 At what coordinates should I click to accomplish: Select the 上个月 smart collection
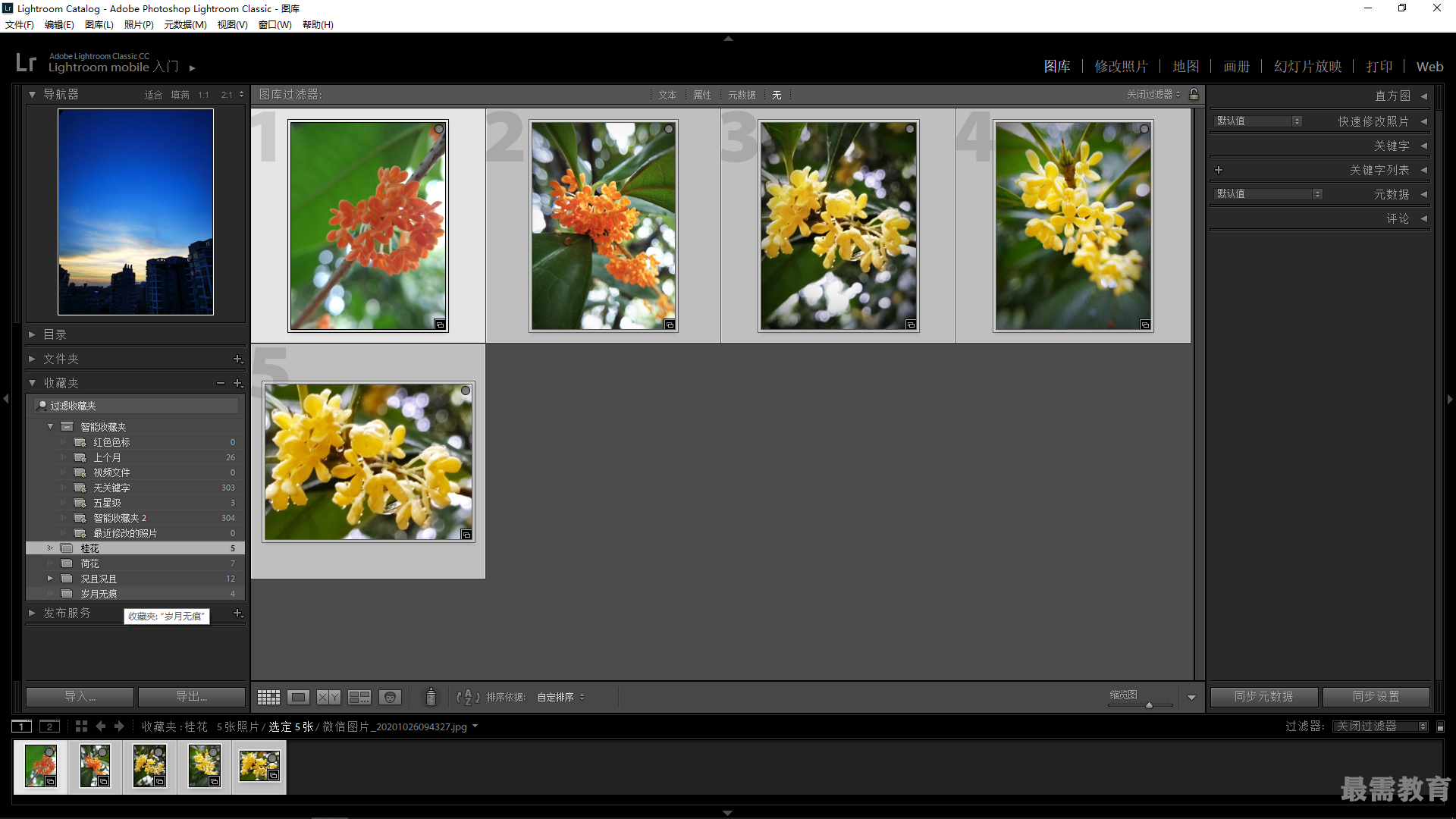[x=135, y=457]
